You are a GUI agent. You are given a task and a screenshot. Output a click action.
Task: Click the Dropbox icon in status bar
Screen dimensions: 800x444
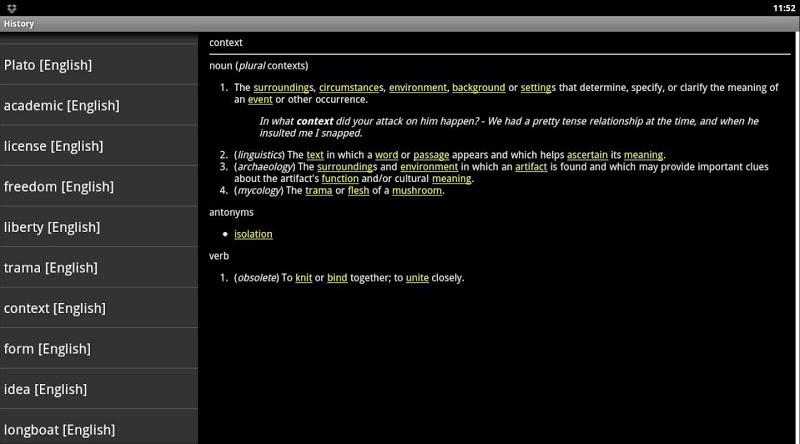11,7
